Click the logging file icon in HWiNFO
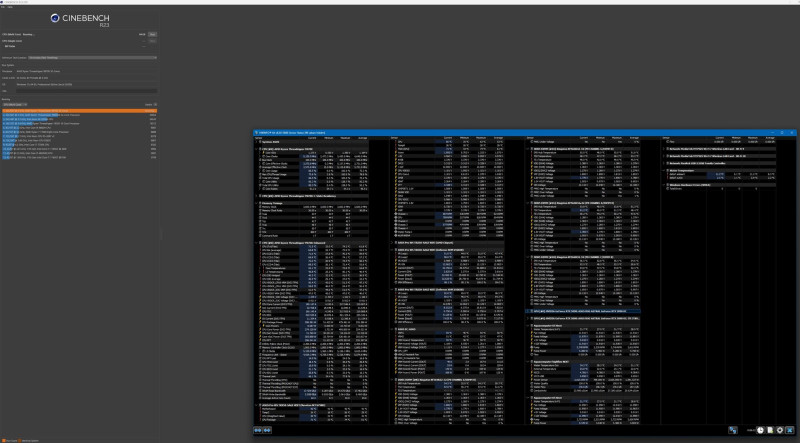 click(x=770, y=430)
